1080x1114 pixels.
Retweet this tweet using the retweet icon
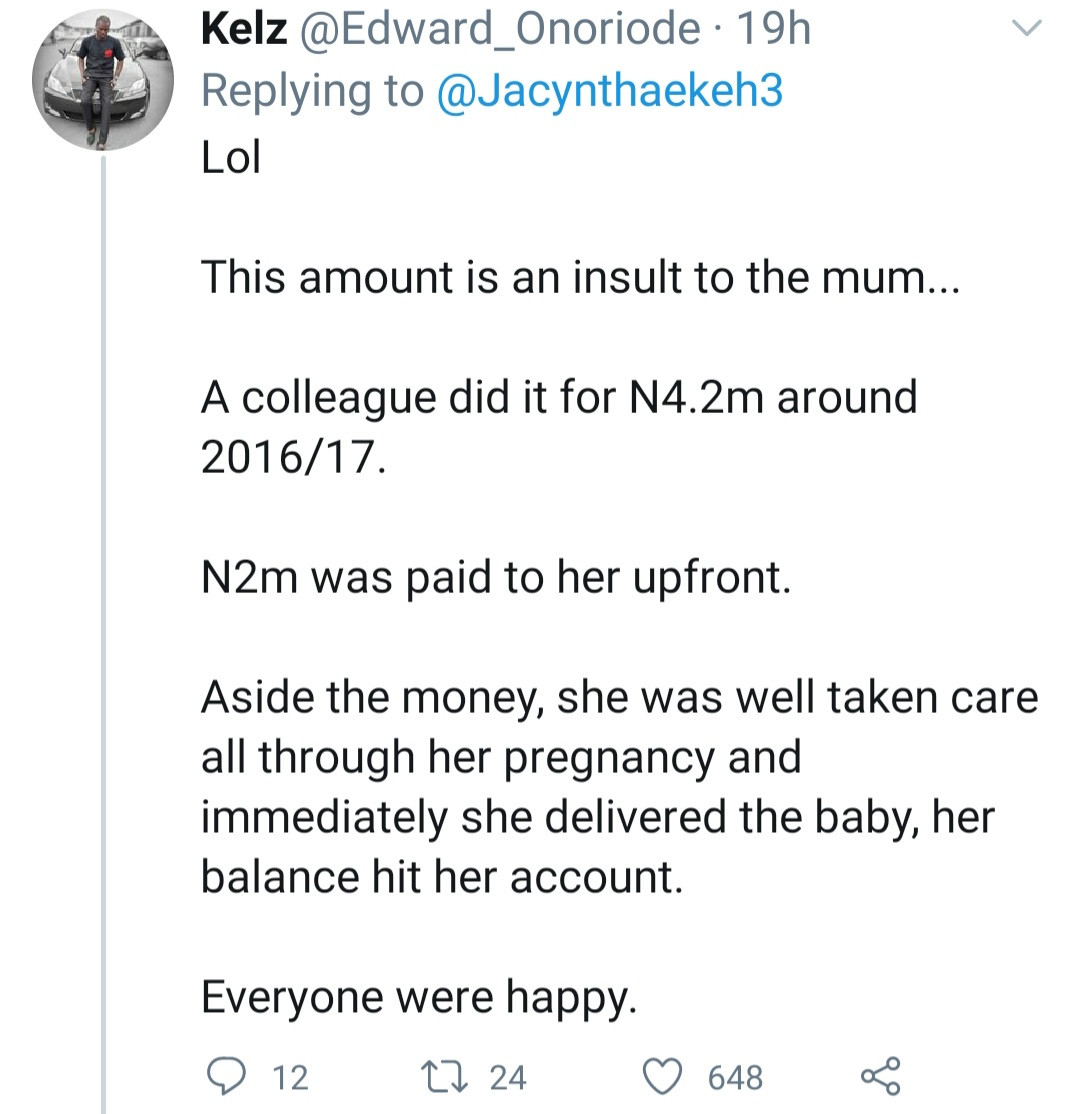click(x=443, y=1076)
